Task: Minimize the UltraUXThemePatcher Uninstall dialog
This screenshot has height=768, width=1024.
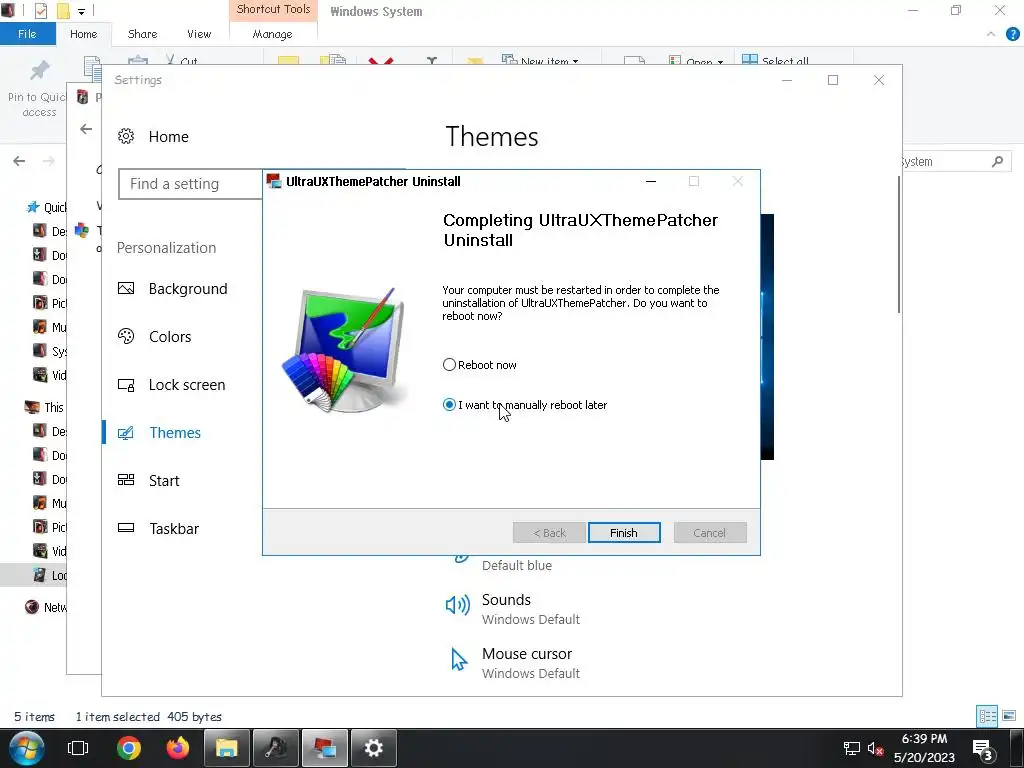Action: pyautogui.click(x=650, y=182)
